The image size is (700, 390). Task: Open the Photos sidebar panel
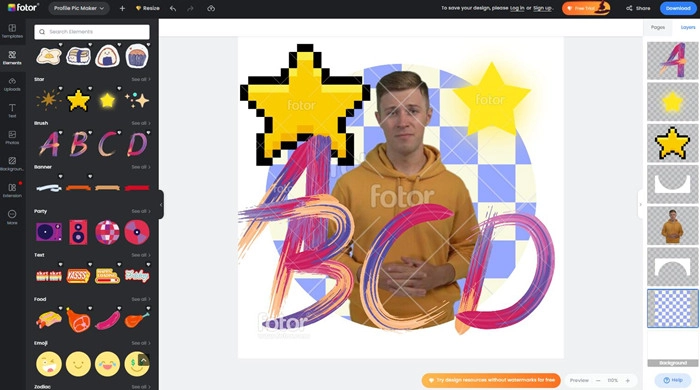click(12, 137)
